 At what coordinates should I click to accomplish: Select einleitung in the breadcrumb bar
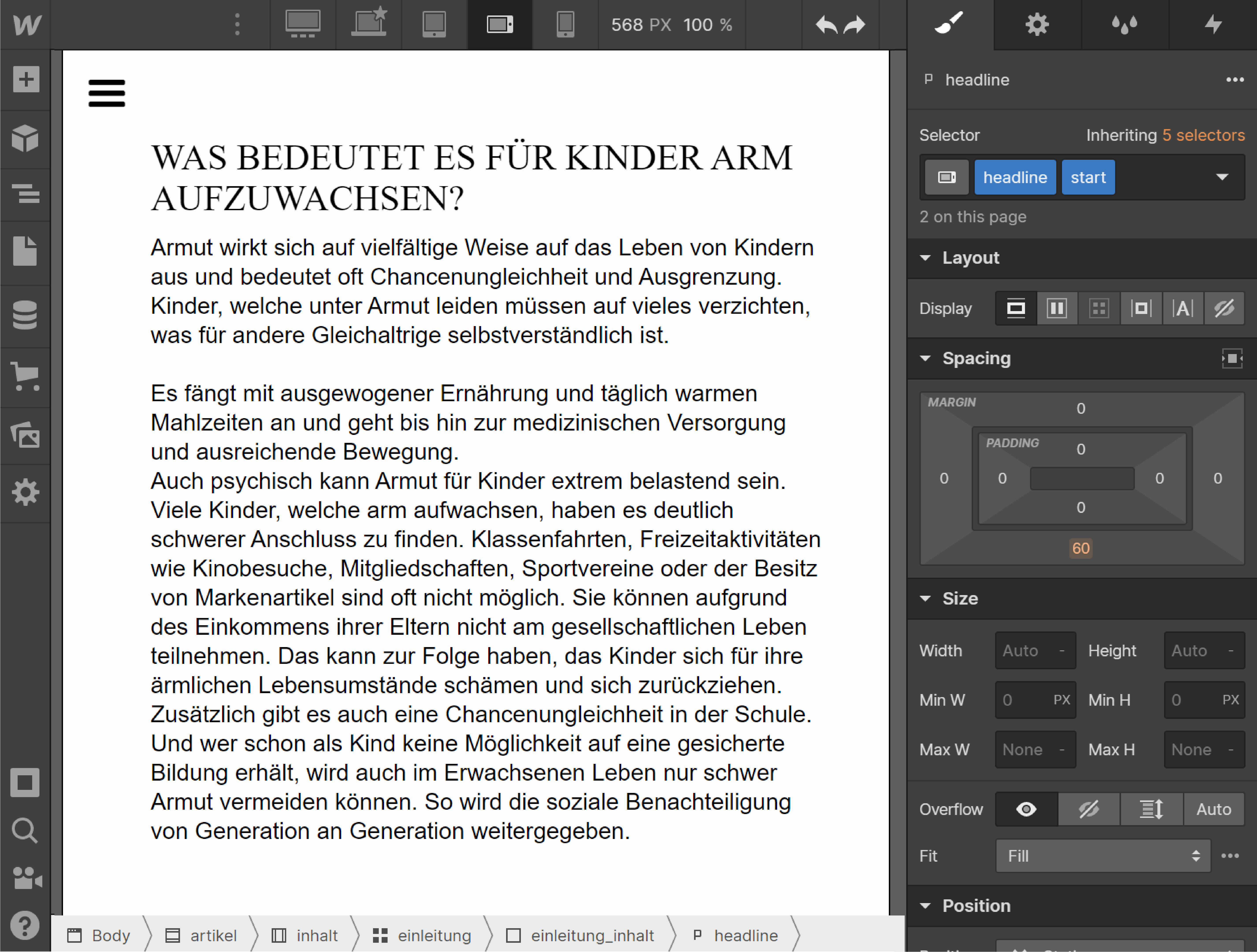coord(422,935)
